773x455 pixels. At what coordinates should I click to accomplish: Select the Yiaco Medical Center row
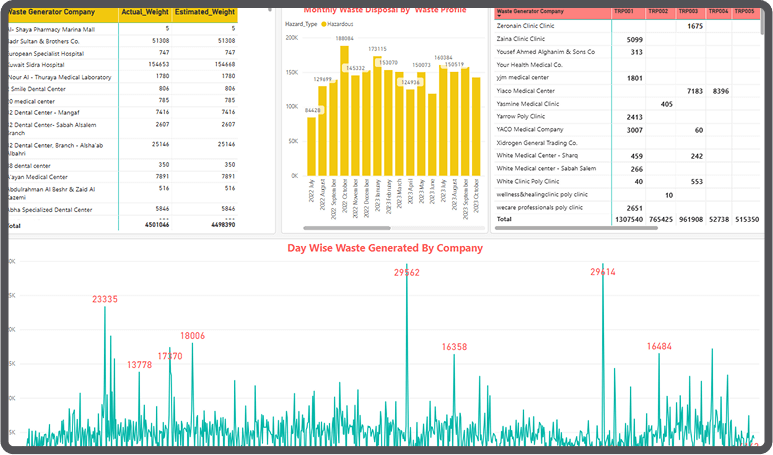pyautogui.click(x=528, y=91)
